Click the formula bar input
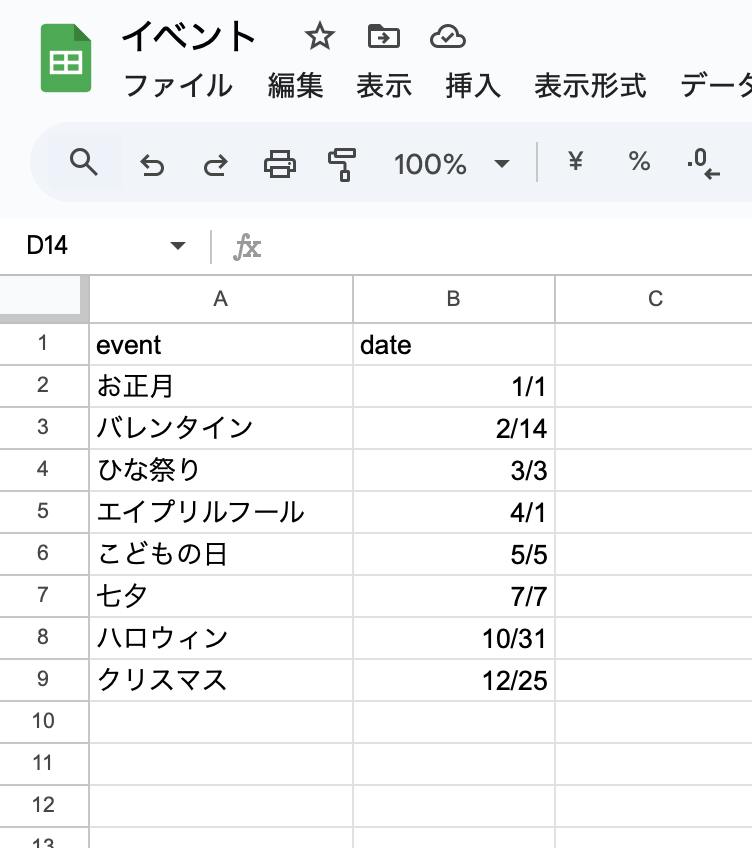 509,246
